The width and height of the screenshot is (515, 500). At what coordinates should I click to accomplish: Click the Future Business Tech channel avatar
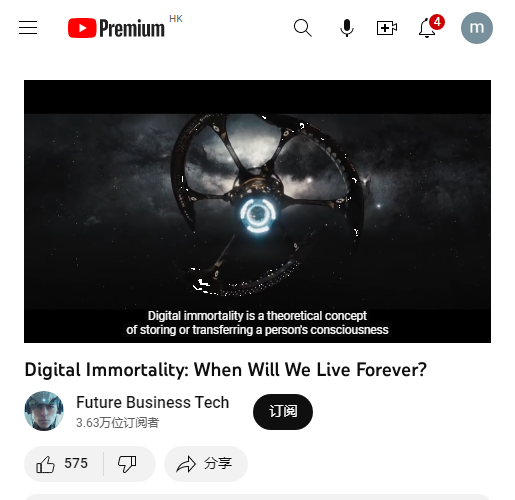tap(44, 411)
